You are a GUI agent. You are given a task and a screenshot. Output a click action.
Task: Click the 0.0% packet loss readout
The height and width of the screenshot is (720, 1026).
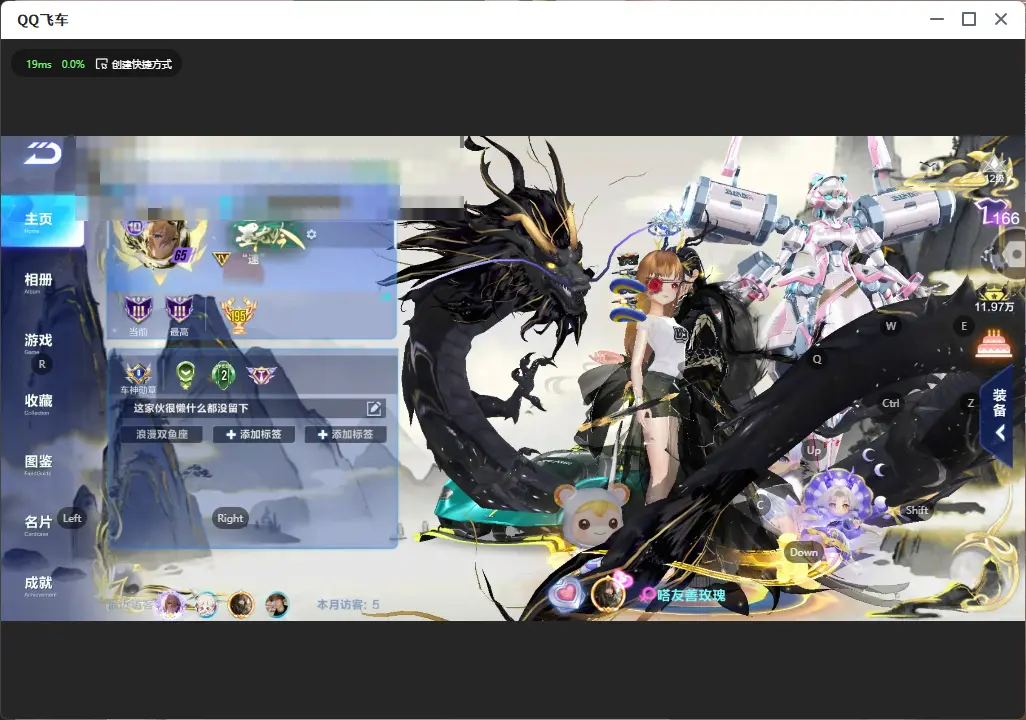73,64
